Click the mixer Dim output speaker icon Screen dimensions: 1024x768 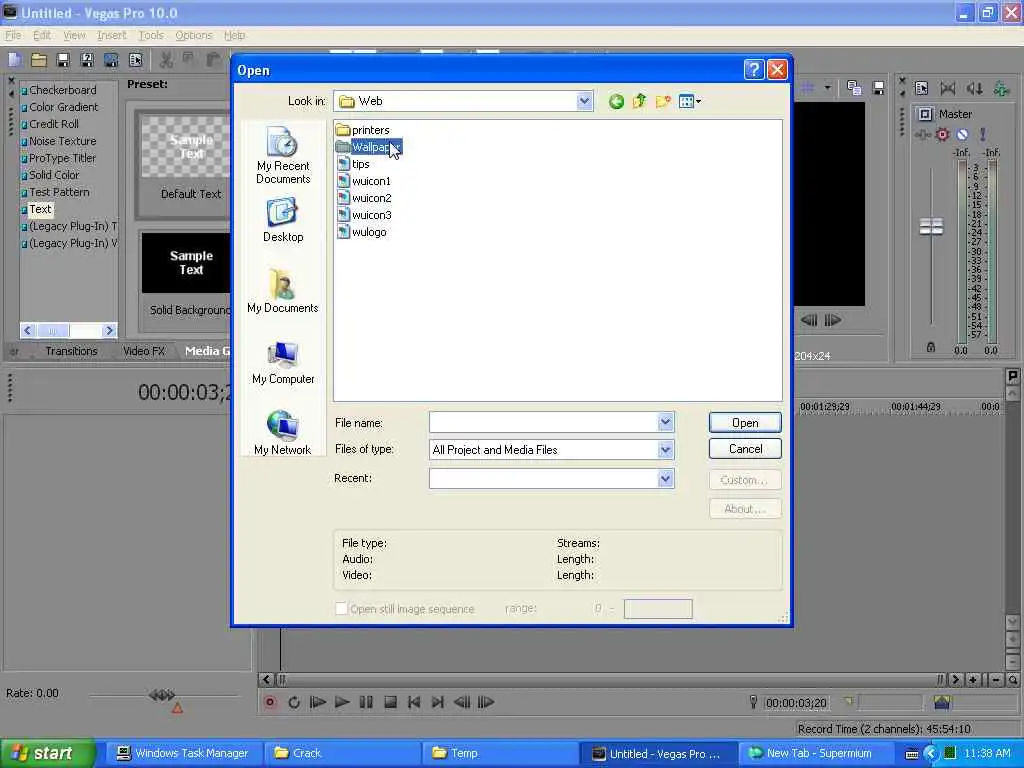coord(974,88)
